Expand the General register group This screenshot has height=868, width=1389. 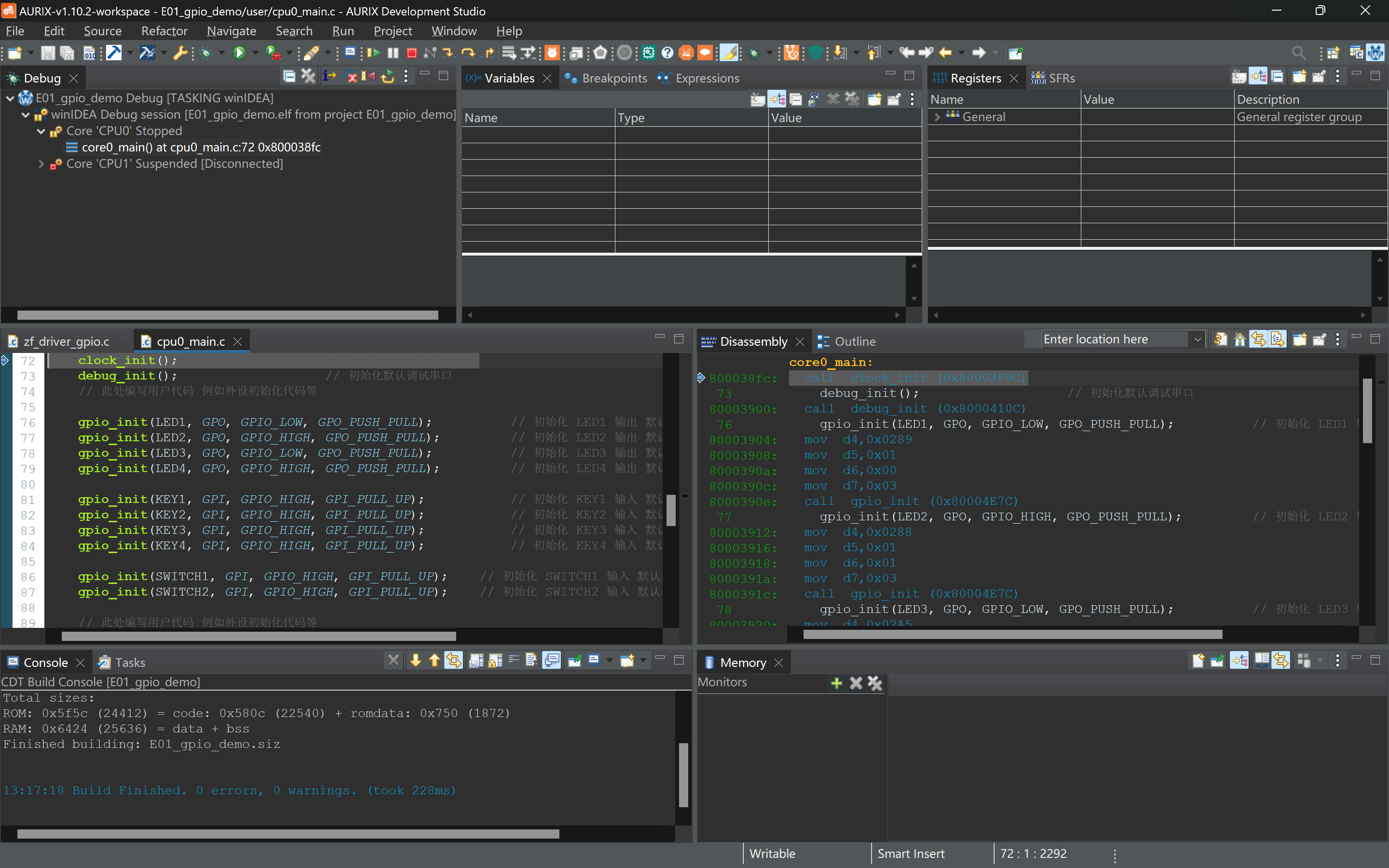(x=937, y=117)
